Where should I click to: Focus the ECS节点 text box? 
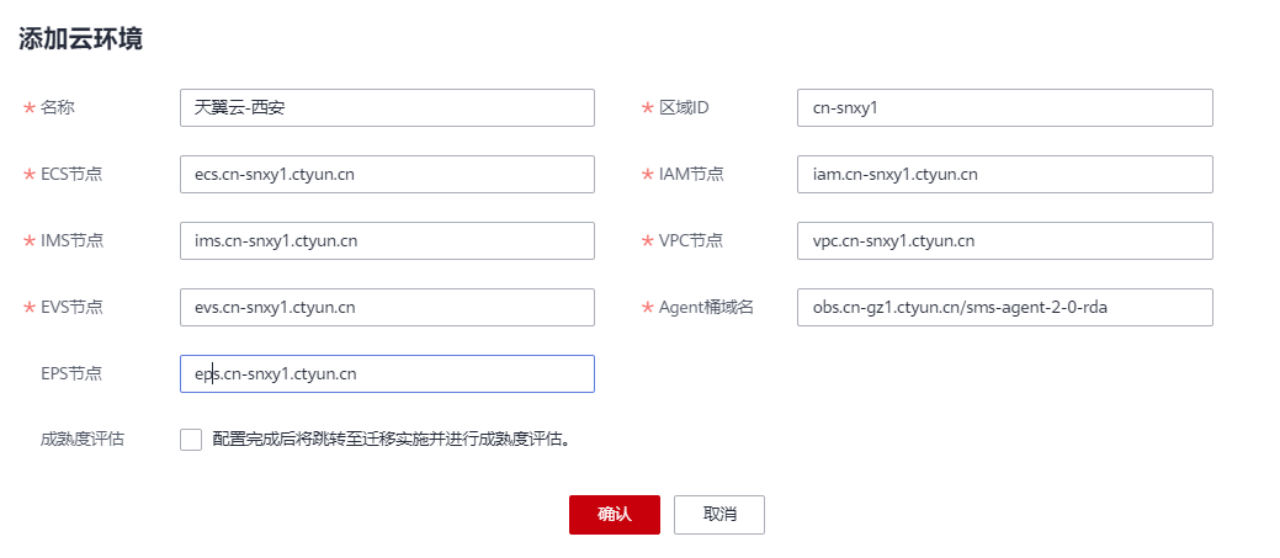(387, 174)
